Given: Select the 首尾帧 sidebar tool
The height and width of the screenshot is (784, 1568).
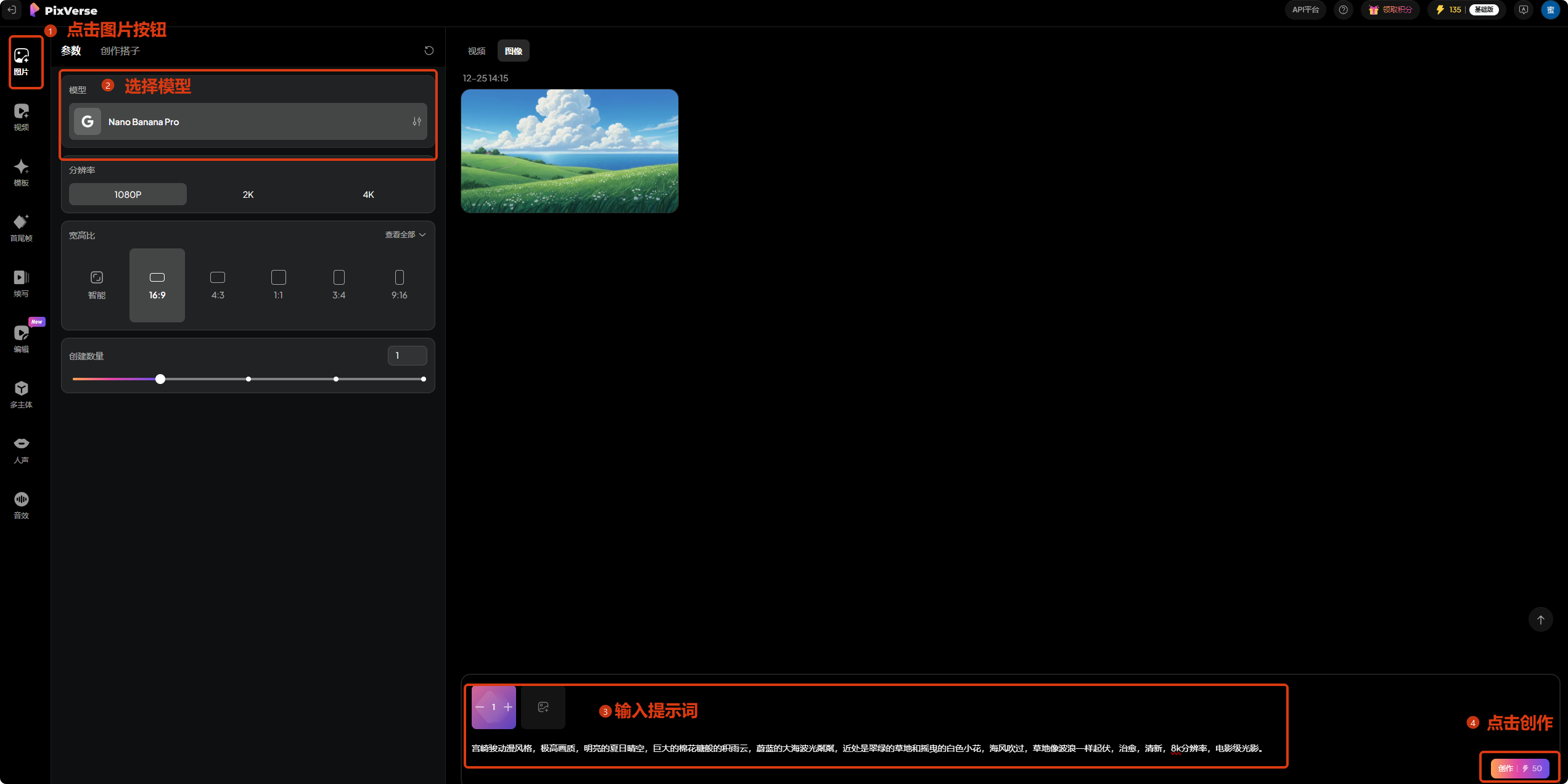Looking at the screenshot, I should coord(22,227).
